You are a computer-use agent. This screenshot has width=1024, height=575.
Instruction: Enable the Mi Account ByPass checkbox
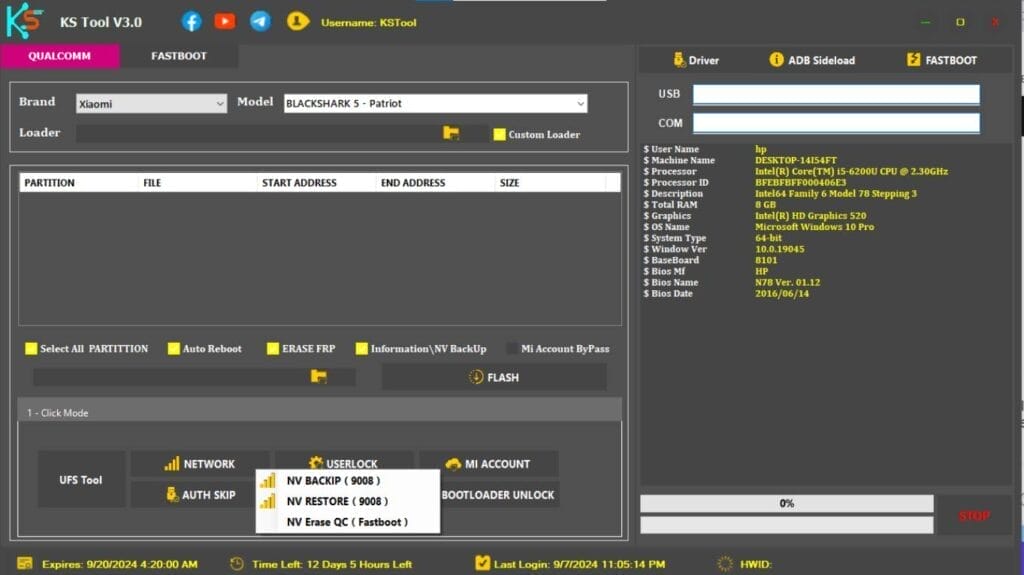512,348
